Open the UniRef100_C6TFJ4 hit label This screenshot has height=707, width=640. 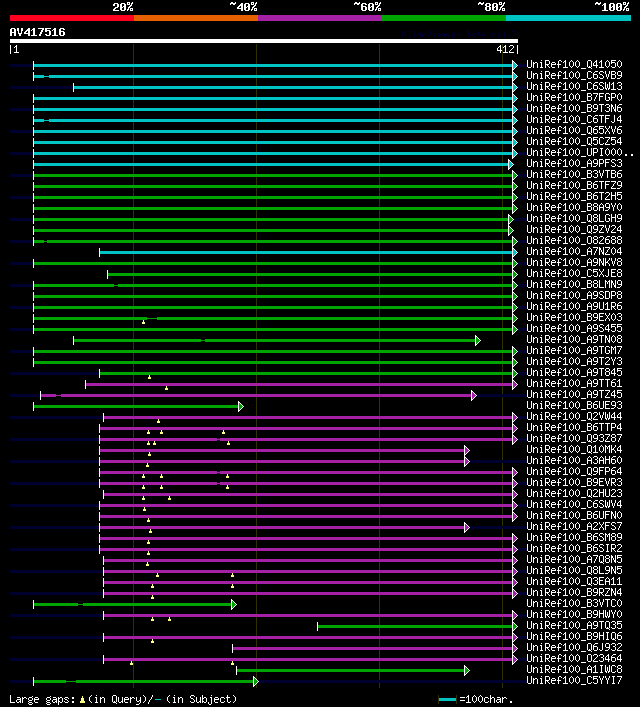(x=574, y=119)
